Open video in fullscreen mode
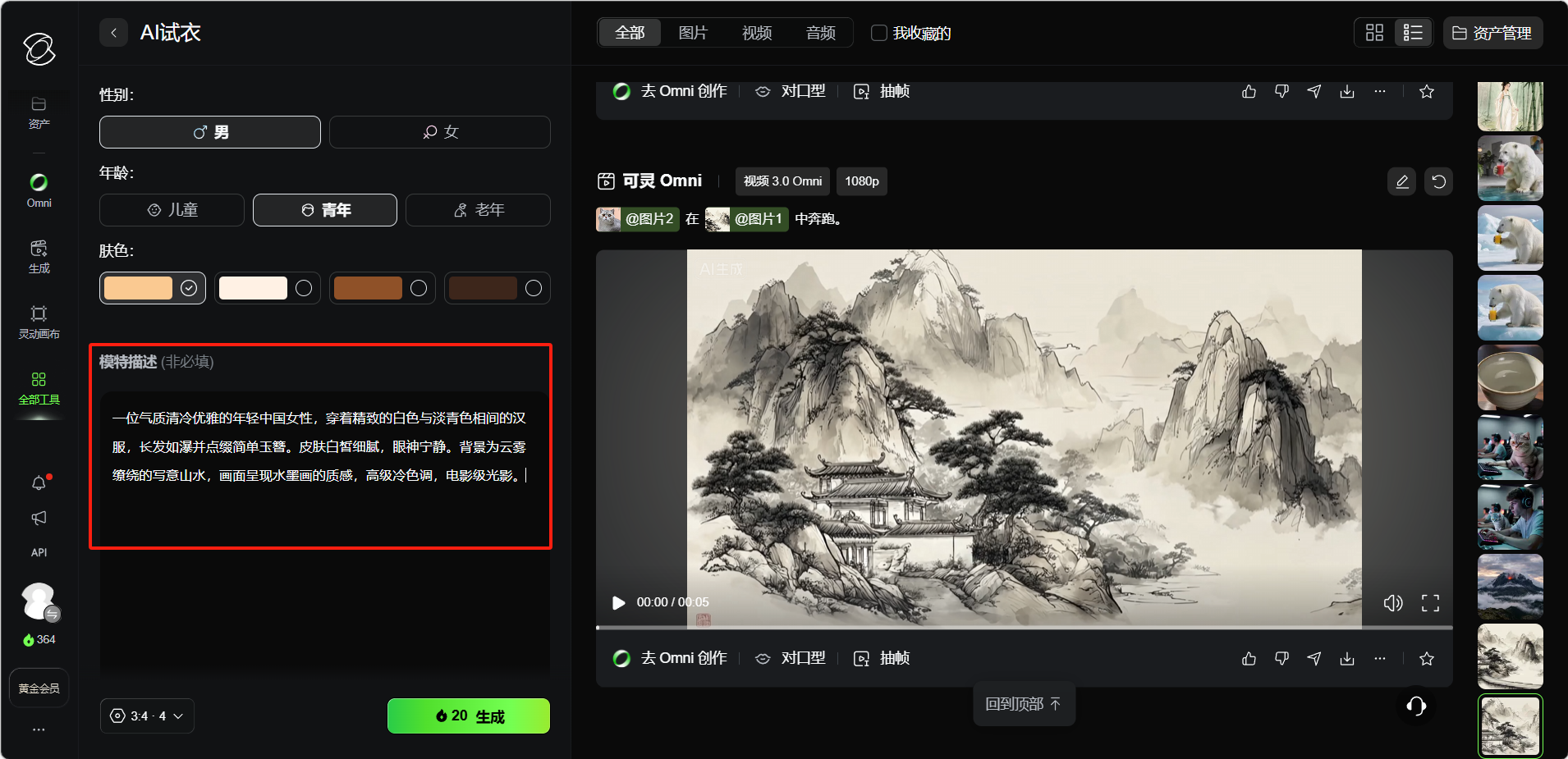The height and width of the screenshot is (759, 1568). coord(1430,603)
